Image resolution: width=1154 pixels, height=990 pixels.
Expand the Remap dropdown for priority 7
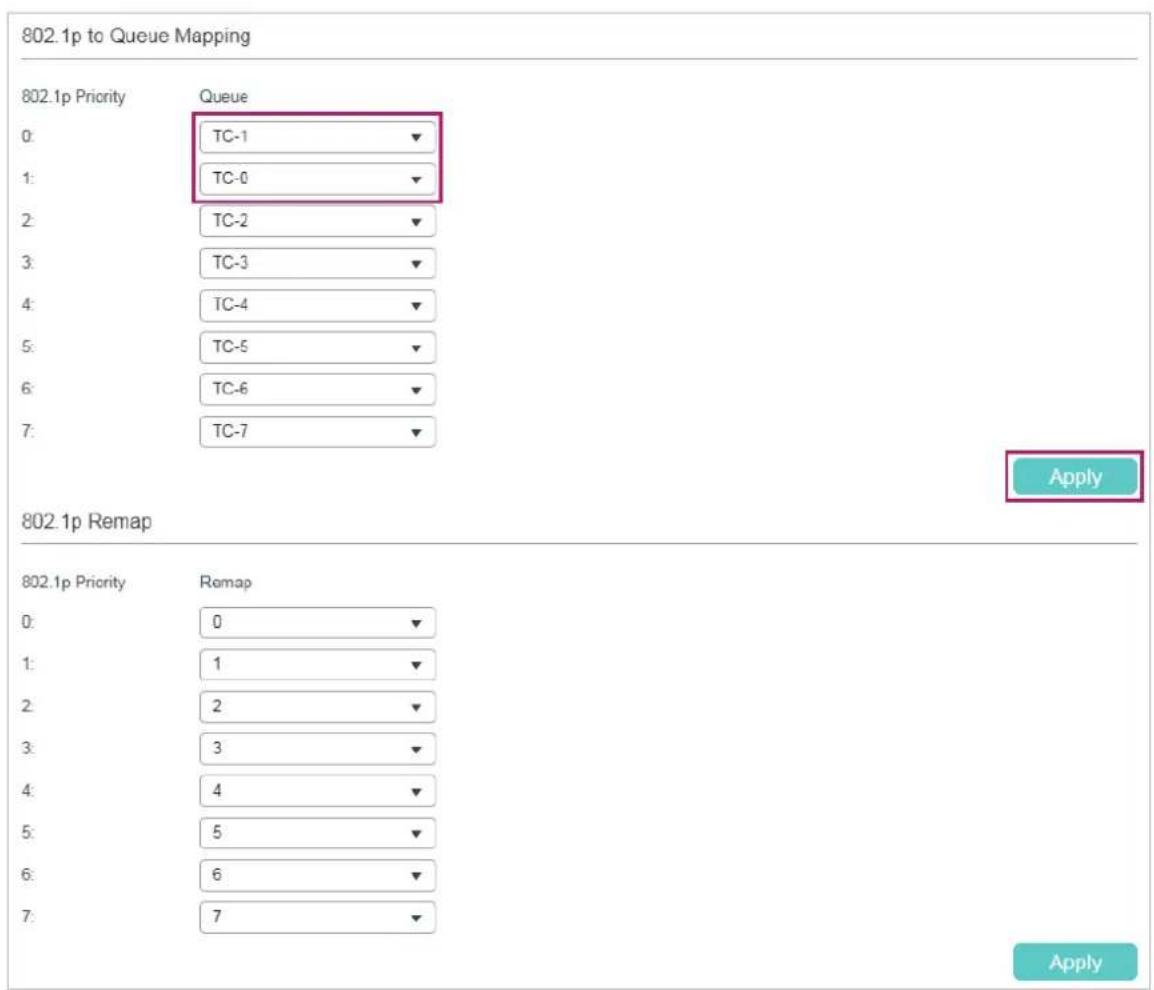pos(317,917)
